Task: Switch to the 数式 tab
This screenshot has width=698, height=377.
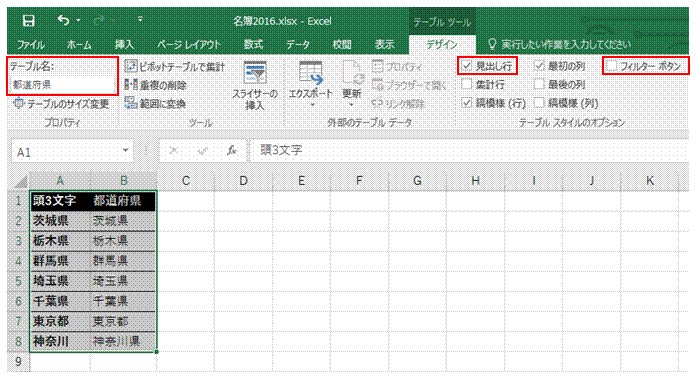Action: (x=253, y=45)
